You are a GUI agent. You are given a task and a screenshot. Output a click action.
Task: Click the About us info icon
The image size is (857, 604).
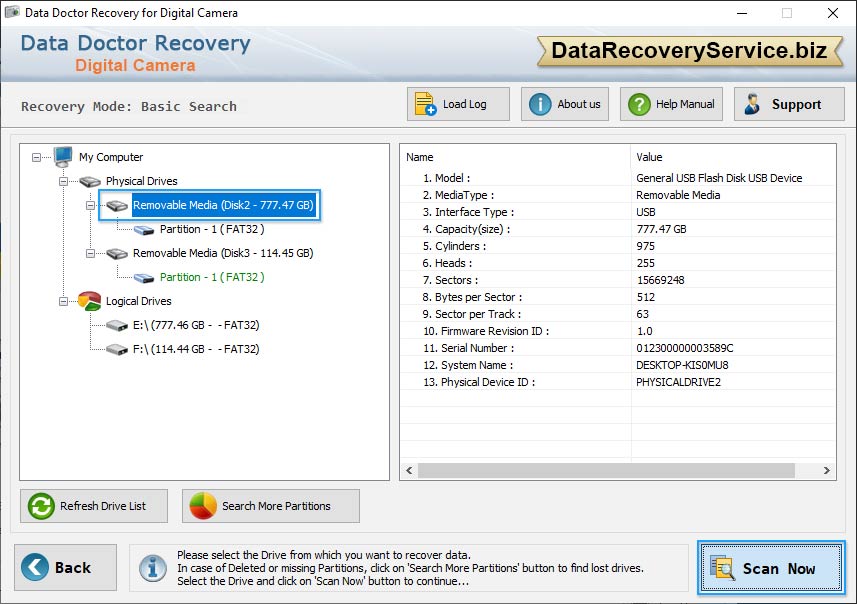click(540, 104)
